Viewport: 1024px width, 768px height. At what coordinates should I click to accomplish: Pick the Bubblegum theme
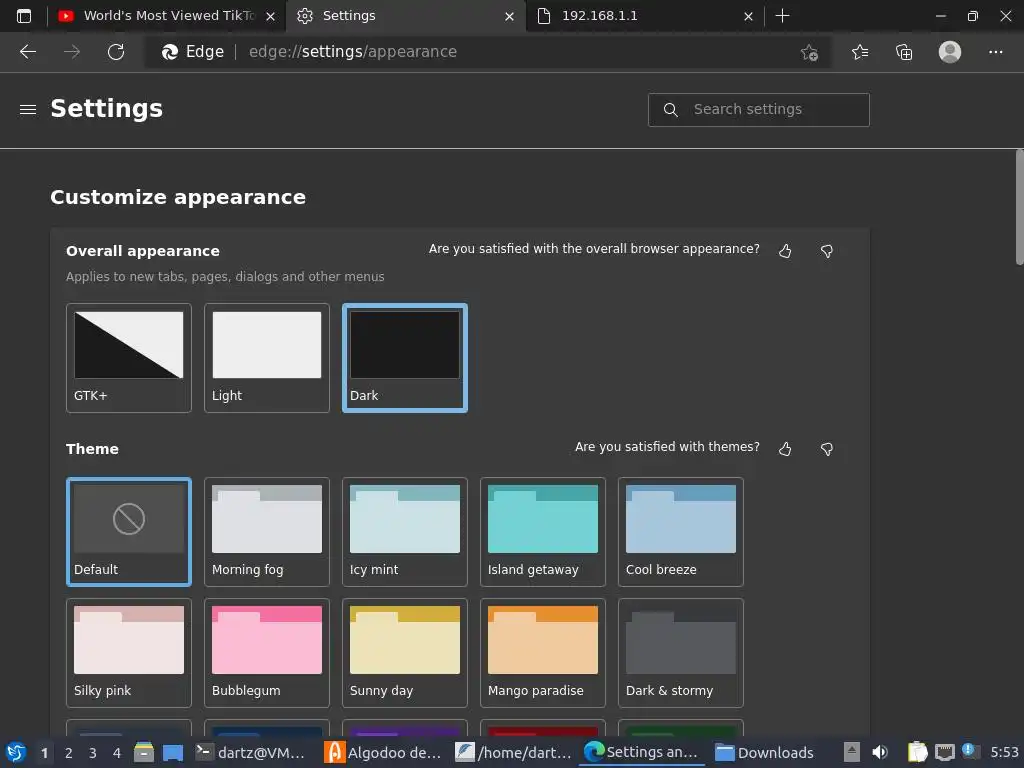click(x=266, y=653)
